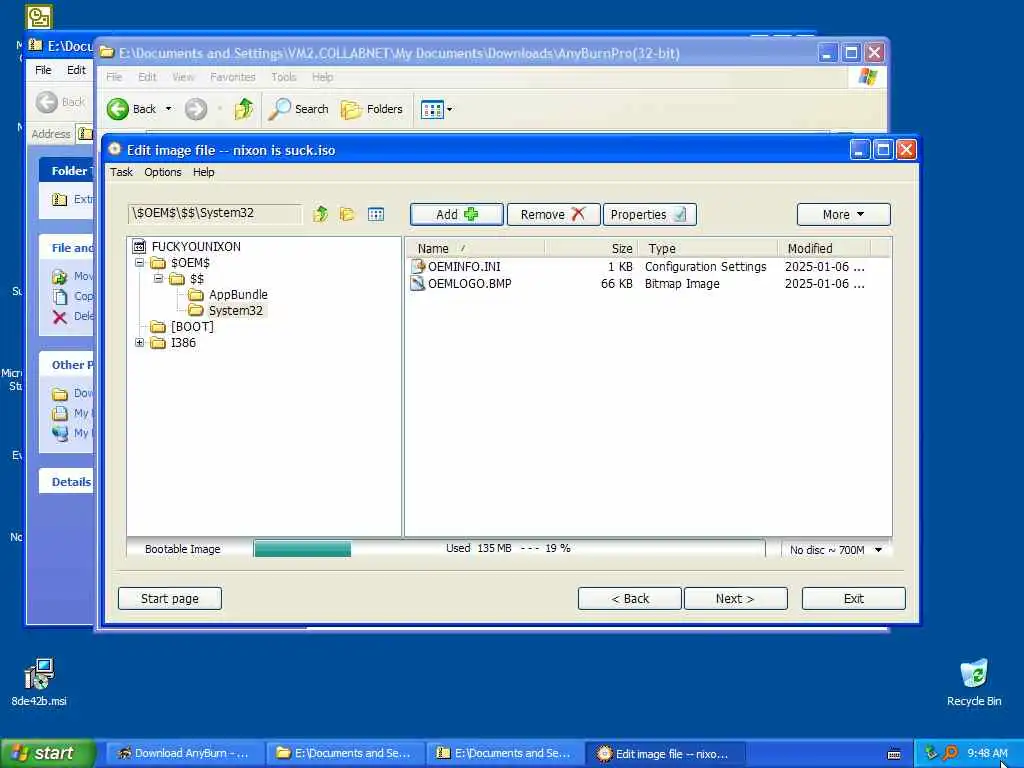Click Up folder icon in Explorer toolbar

tap(244, 109)
